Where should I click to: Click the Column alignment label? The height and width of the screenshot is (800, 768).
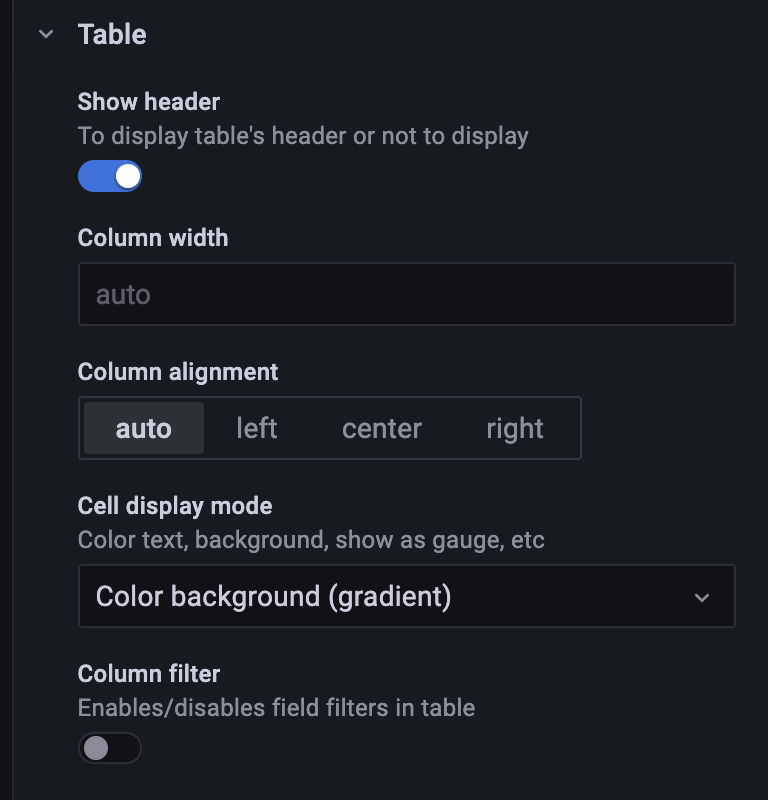click(x=178, y=372)
